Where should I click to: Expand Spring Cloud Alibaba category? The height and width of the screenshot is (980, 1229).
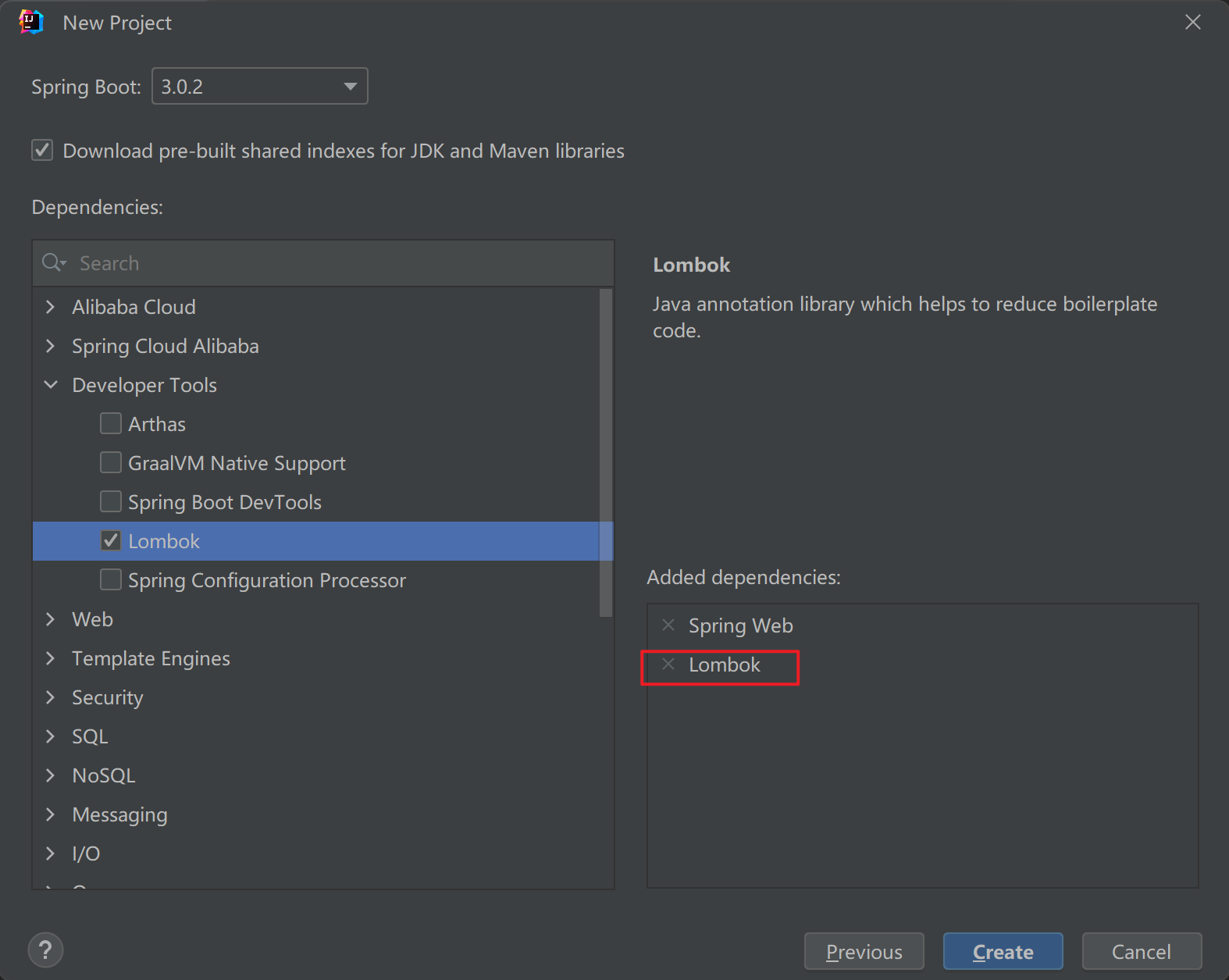point(51,345)
